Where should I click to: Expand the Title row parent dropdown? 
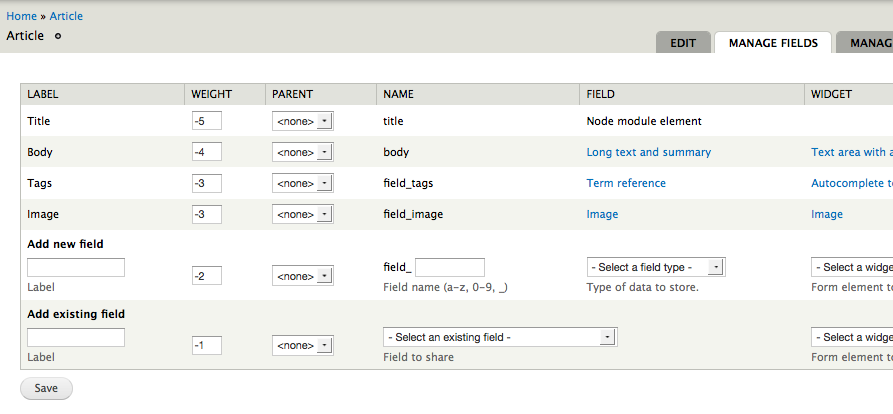click(302, 122)
